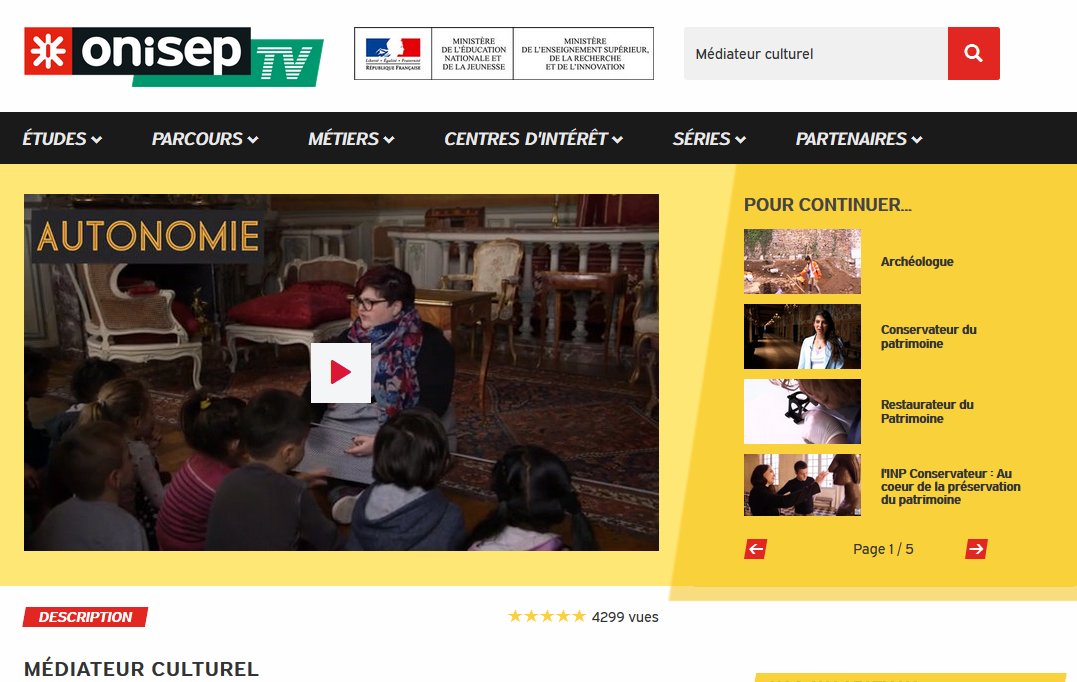Expand the SÉRIES navigation dropdown
The image size is (1077, 682).
[707, 138]
